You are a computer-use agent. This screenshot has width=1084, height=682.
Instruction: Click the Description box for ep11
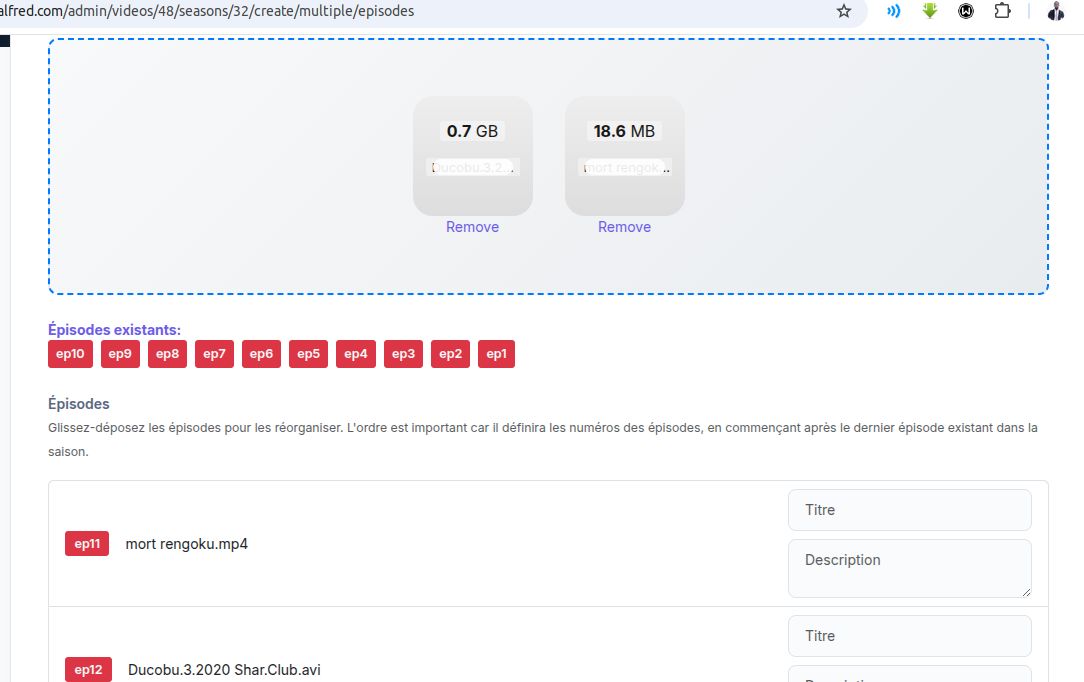pos(909,568)
